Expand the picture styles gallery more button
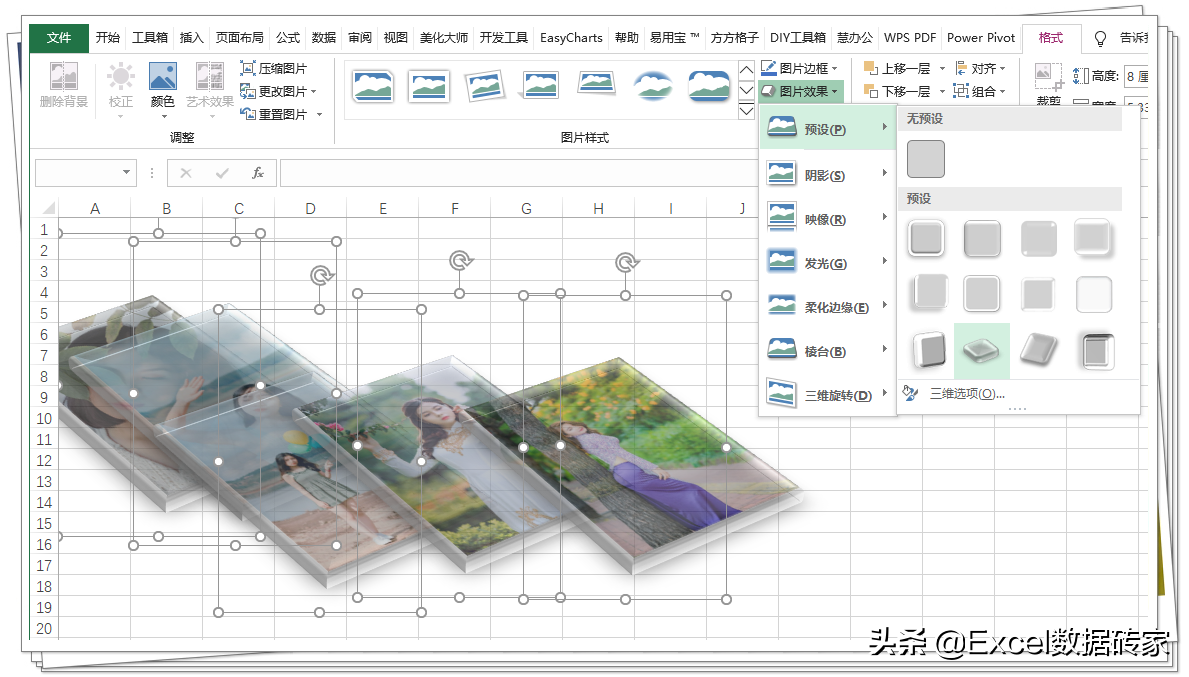1189x677 pixels. point(746,111)
